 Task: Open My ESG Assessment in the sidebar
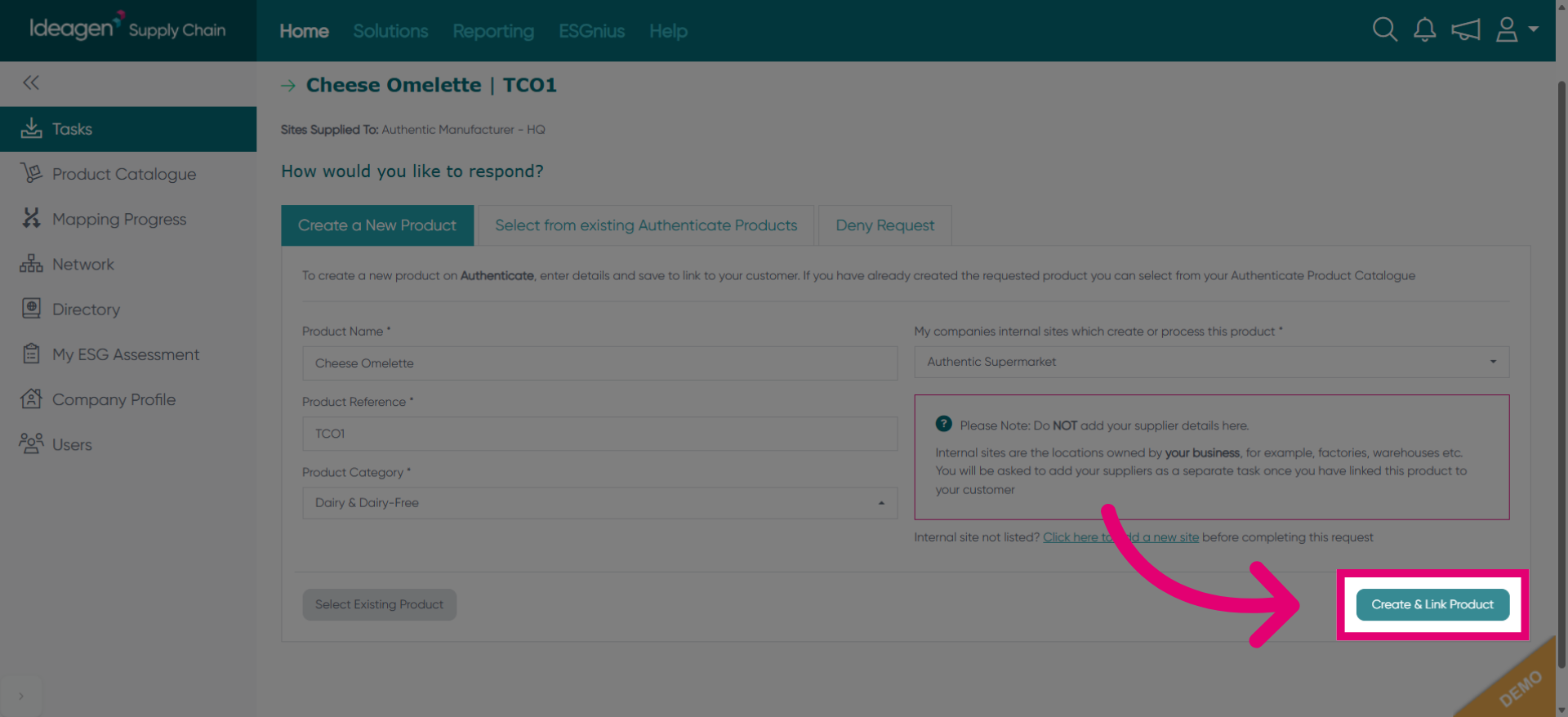[x=128, y=354]
